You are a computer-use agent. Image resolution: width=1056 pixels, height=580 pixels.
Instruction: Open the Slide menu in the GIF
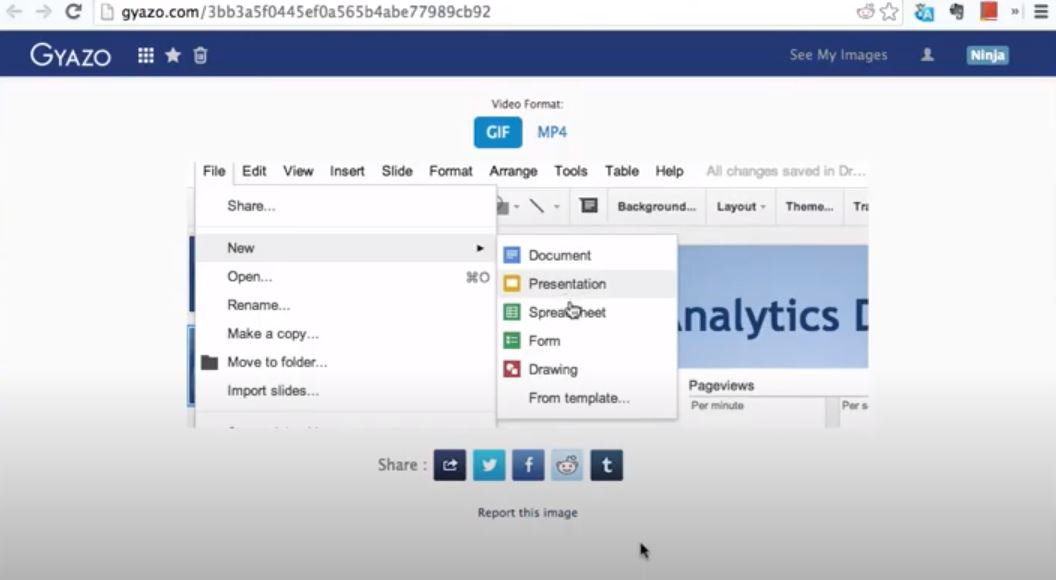pos(397,171)
